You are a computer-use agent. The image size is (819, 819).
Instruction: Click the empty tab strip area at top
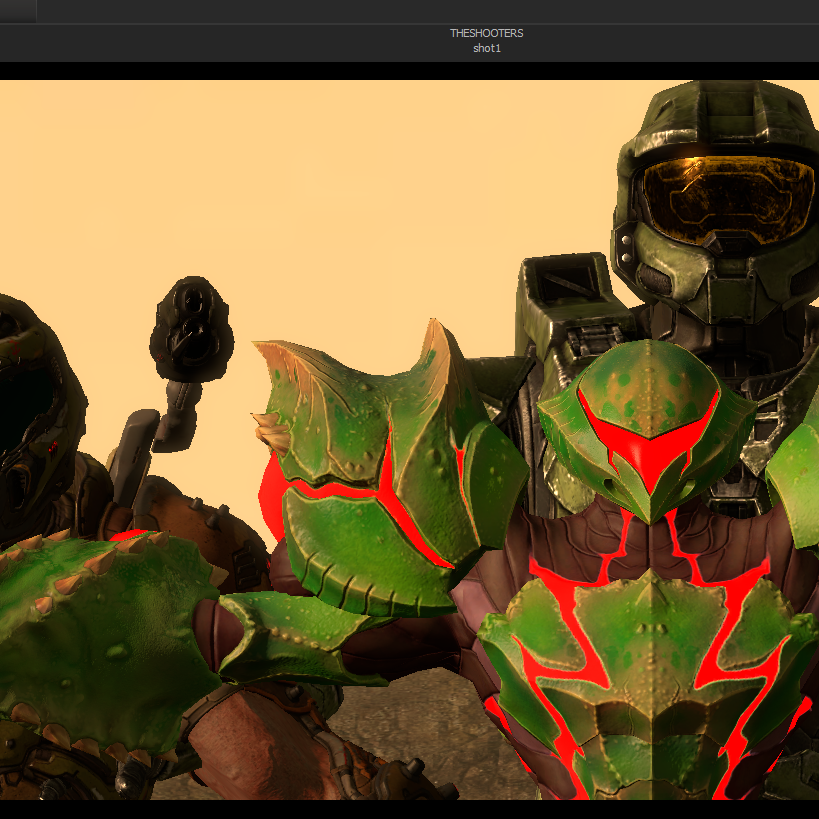point(420,11)
